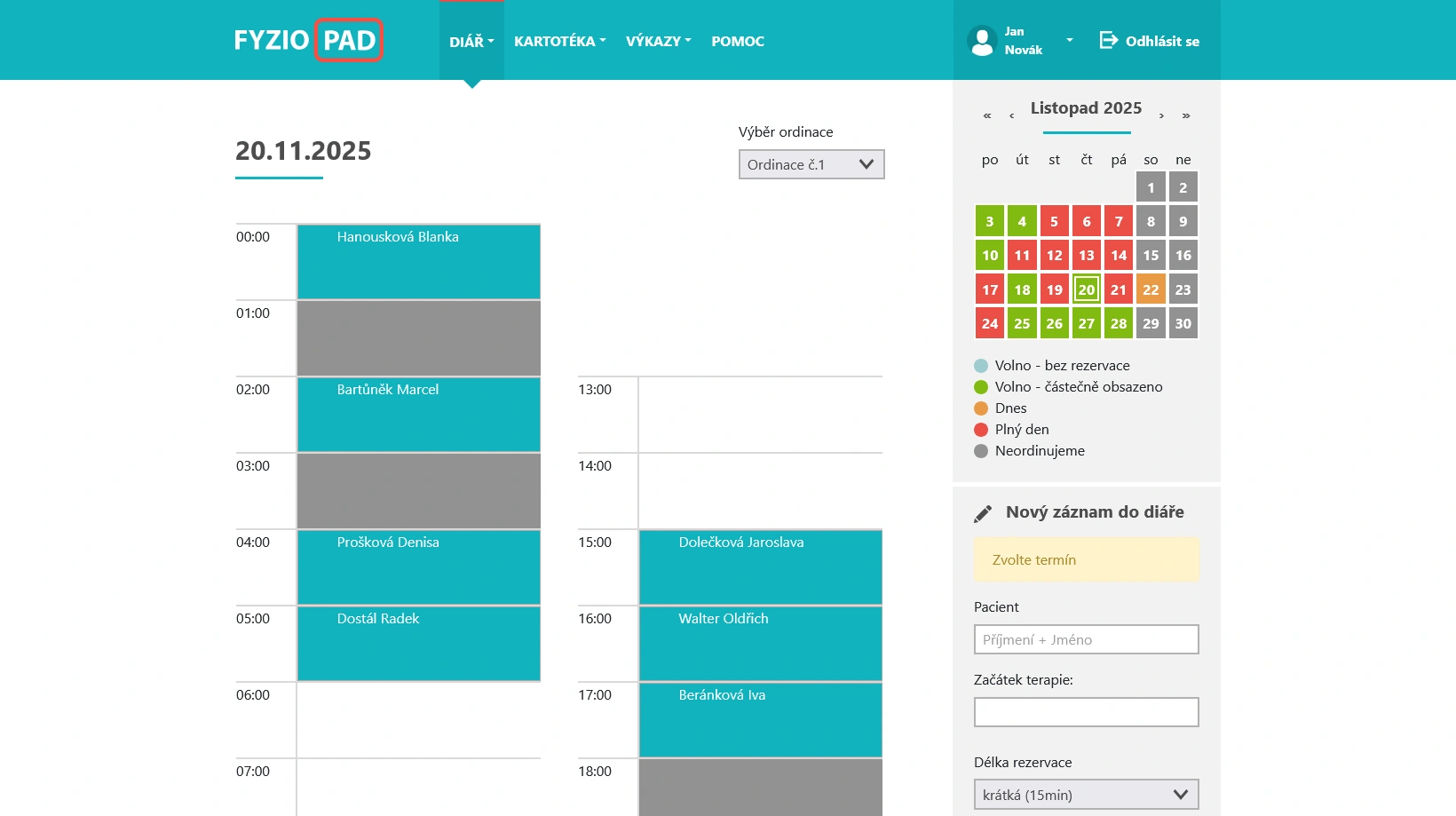This screenshot has width=1456, height=816.
Task: Click the orange Dnes legend dot
Action: tap(980, 408)
